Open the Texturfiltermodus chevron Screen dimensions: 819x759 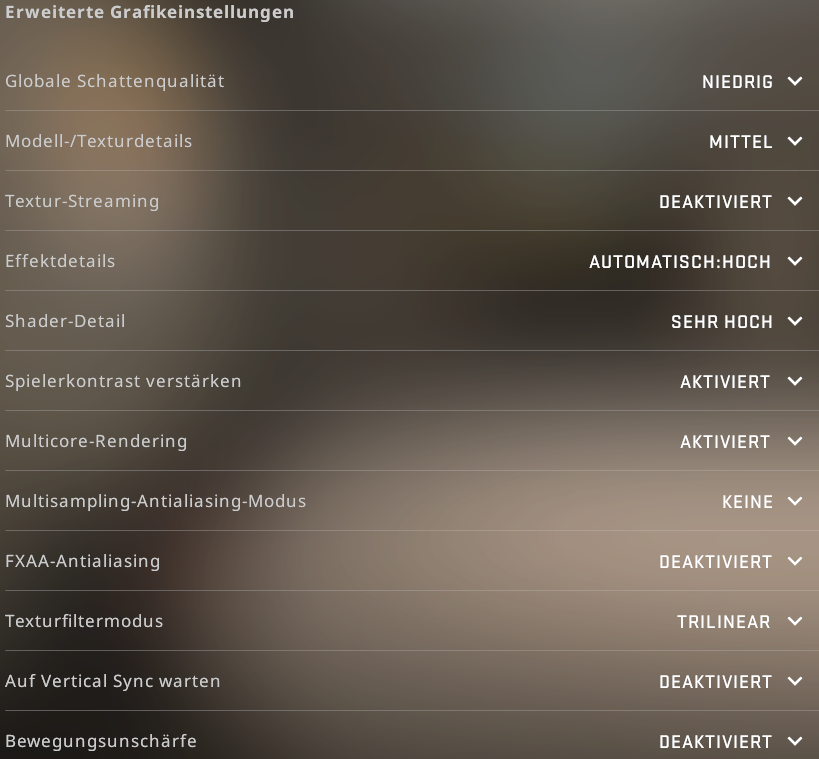point(795,622)
